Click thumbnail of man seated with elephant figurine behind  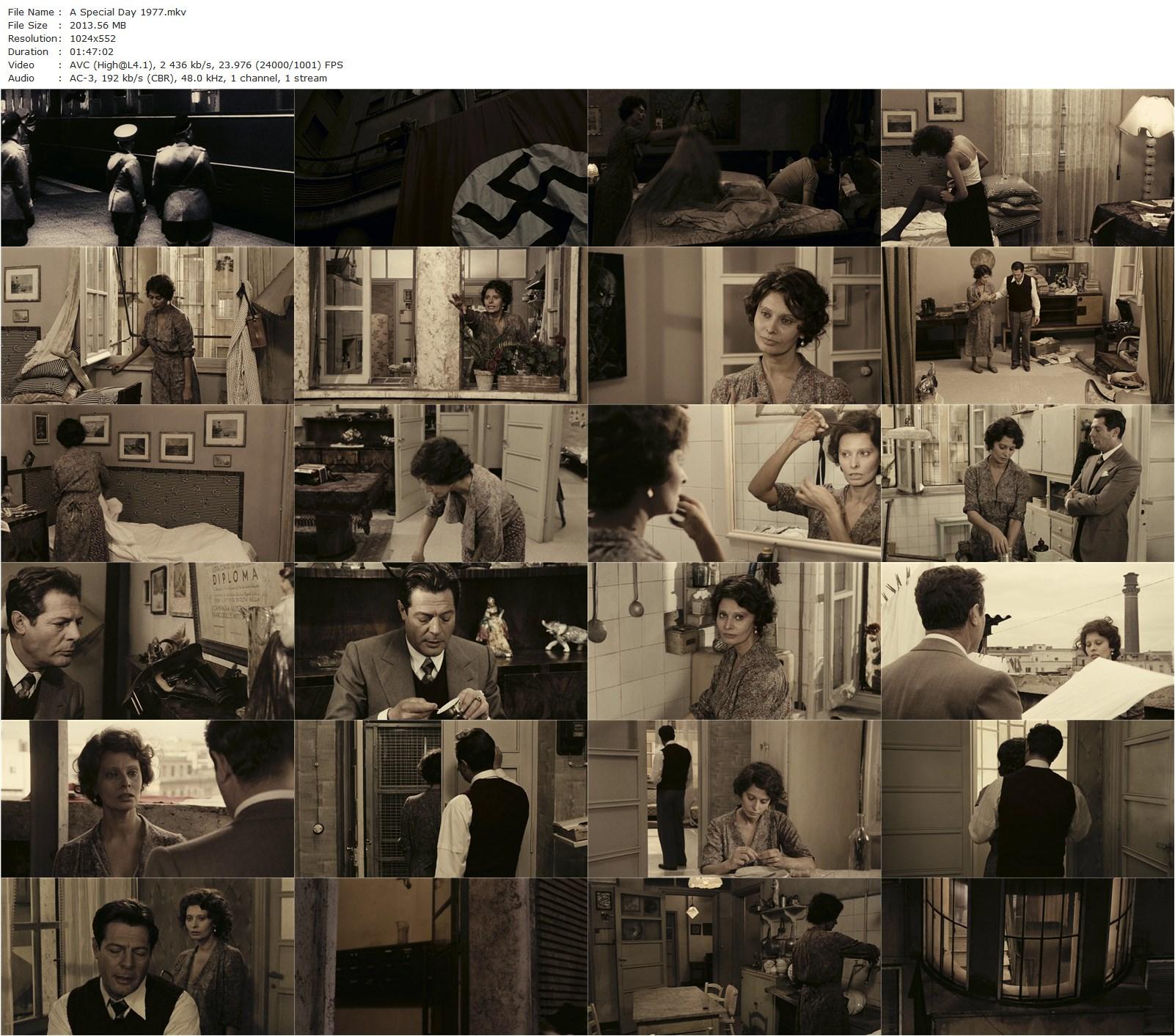[441, 641]
